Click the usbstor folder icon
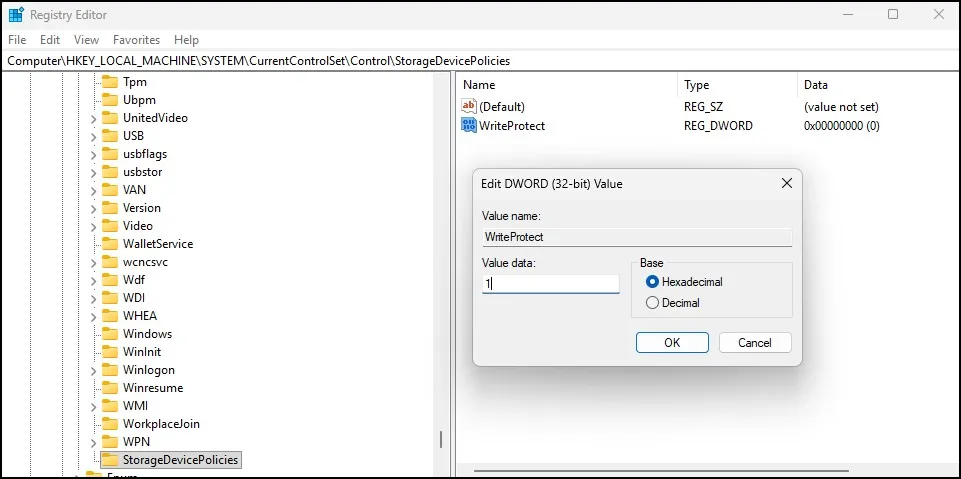Screen dimensions: 961x479 (110, 172)
